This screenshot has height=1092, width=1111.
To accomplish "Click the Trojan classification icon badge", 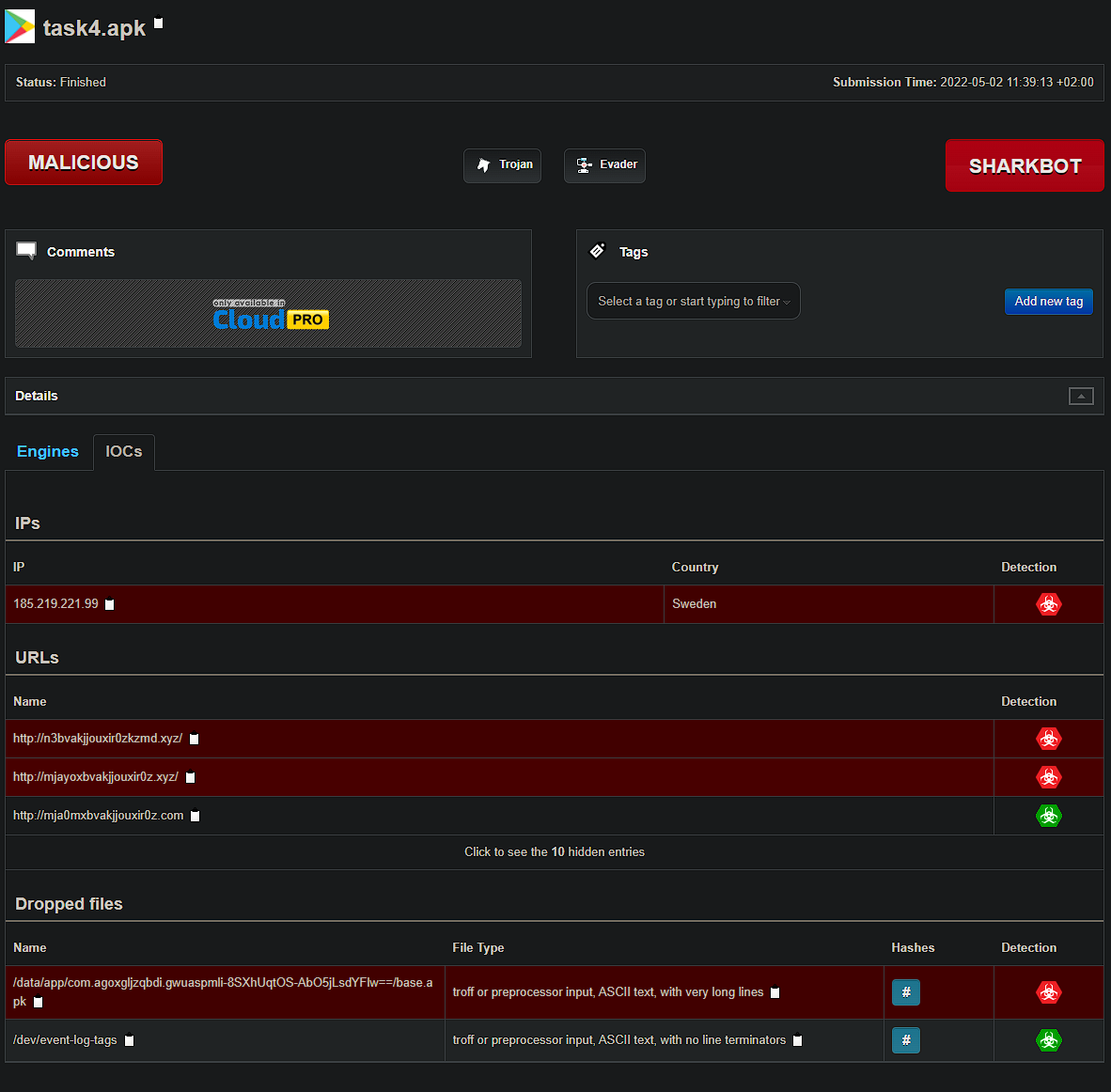I will tap(502, 165).
